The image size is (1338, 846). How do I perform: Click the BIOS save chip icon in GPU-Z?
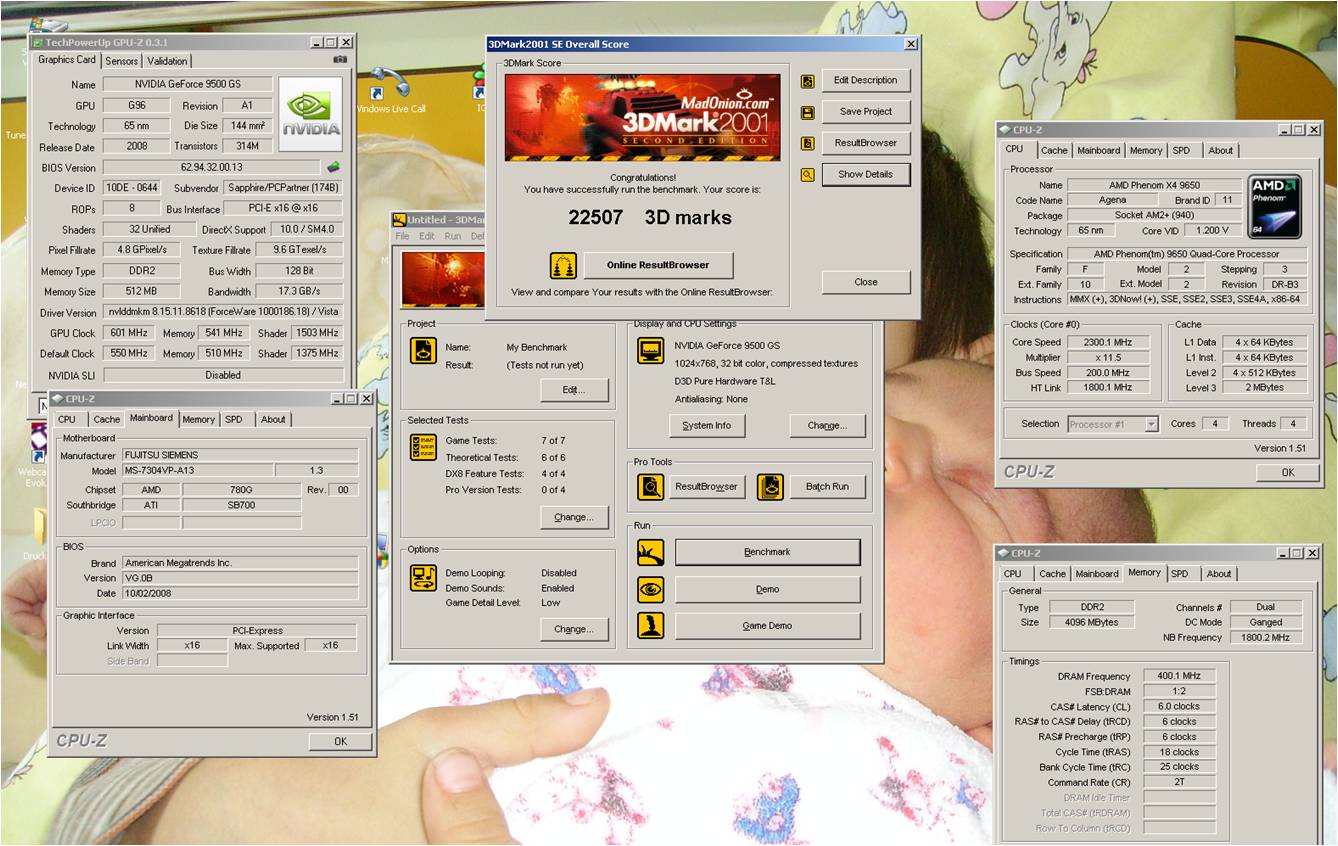333,167
